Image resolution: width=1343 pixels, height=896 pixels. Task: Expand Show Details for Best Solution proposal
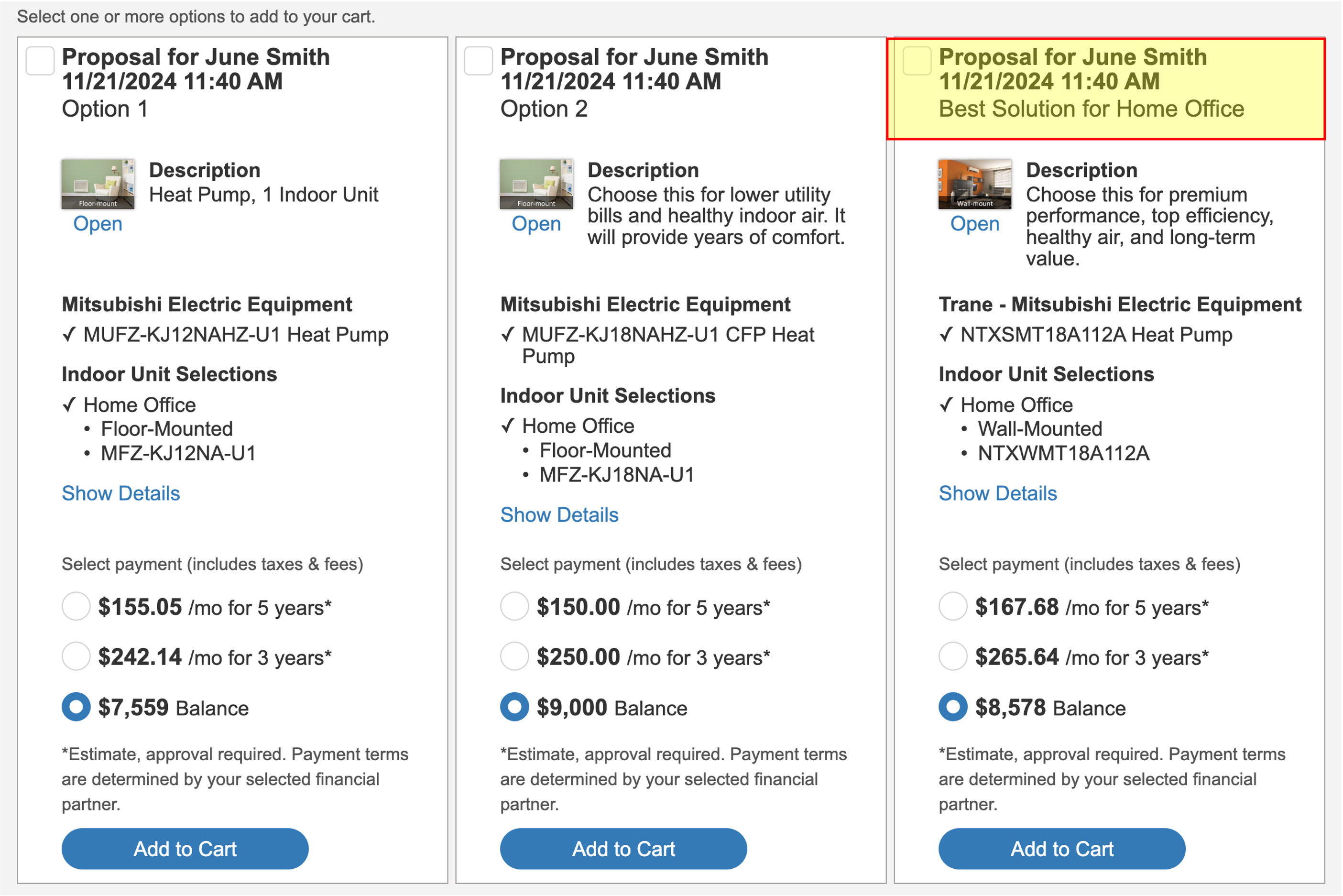tap(998, 493)
